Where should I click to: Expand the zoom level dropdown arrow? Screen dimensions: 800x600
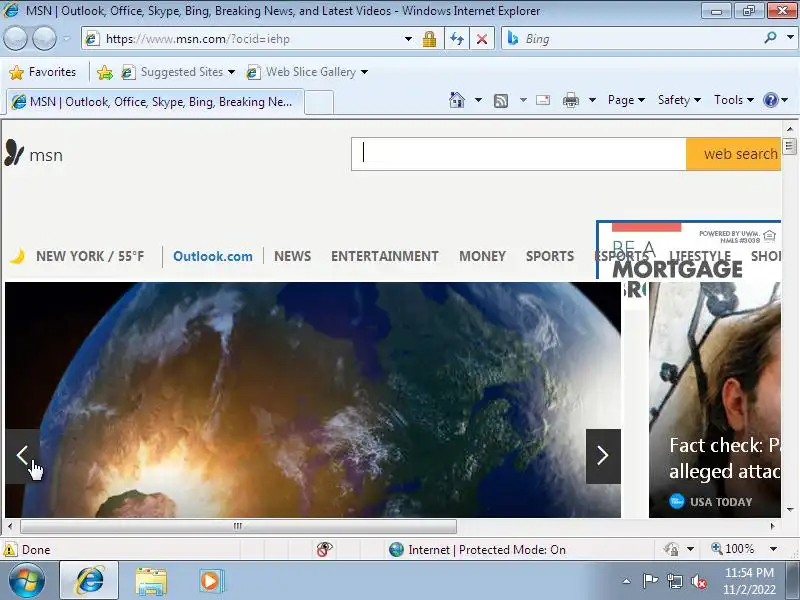(x=773, y=549)
